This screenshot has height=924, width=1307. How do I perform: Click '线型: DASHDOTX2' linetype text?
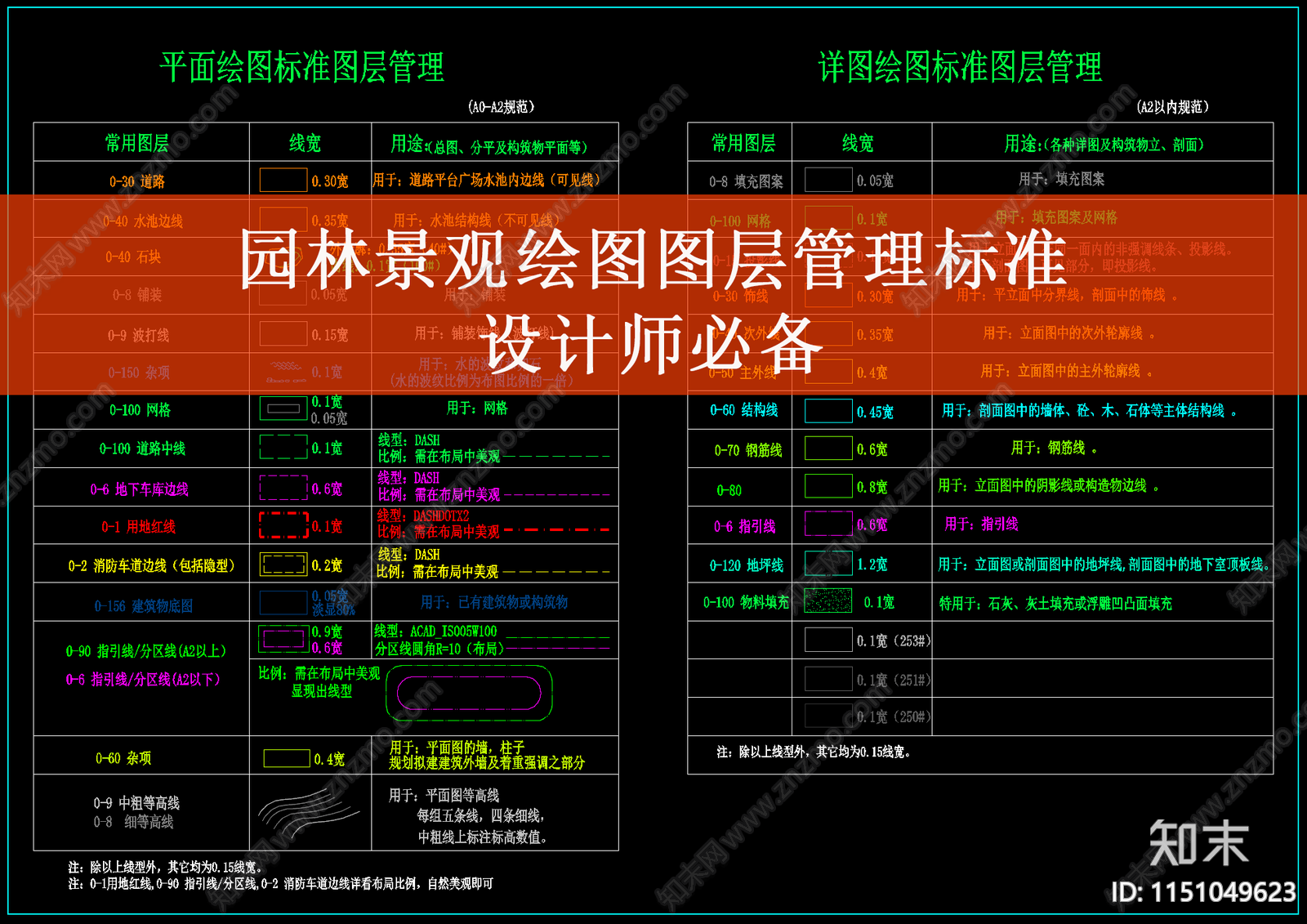pos(423,516)
